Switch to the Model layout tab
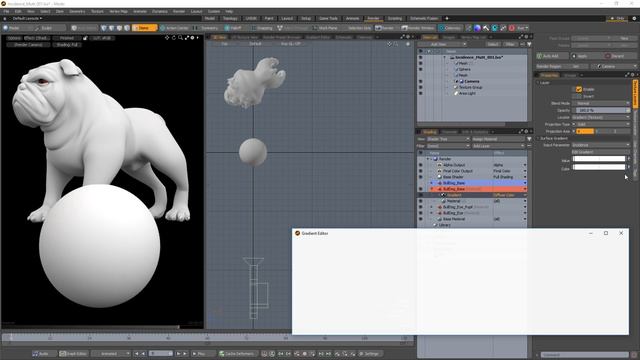640x360 pixels. (x=210, y=18)
